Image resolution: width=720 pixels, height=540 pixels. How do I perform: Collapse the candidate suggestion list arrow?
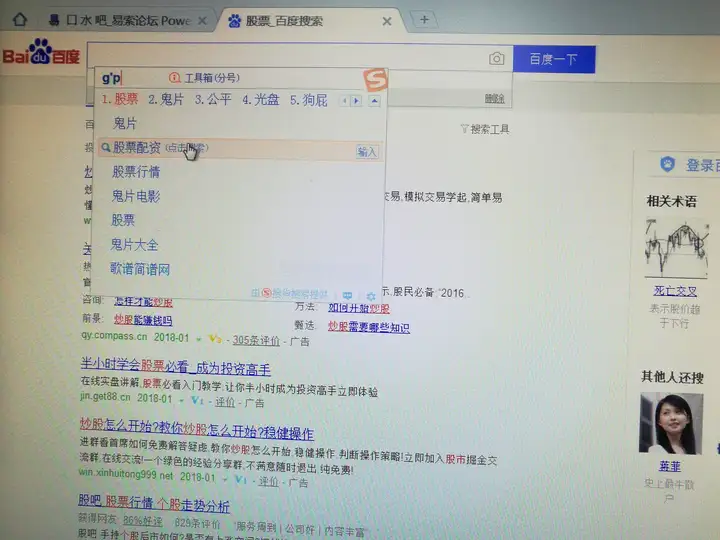(375, 101)
